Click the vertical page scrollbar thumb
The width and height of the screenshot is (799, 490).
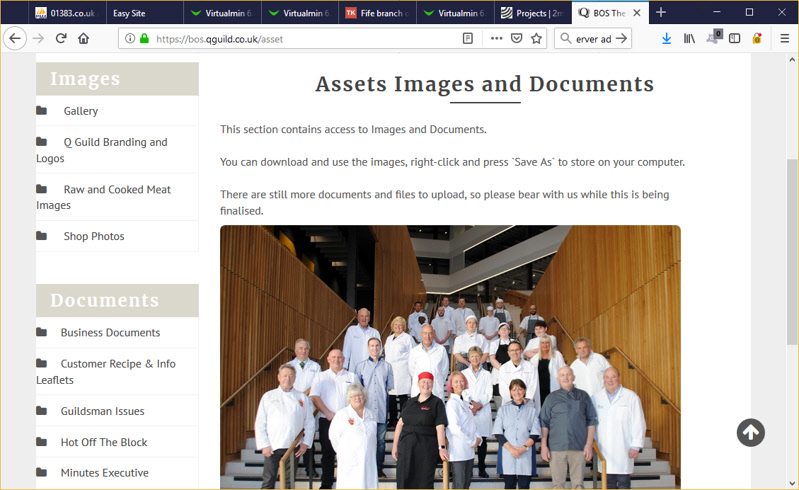pyautogui.click(x=792, y=252)
